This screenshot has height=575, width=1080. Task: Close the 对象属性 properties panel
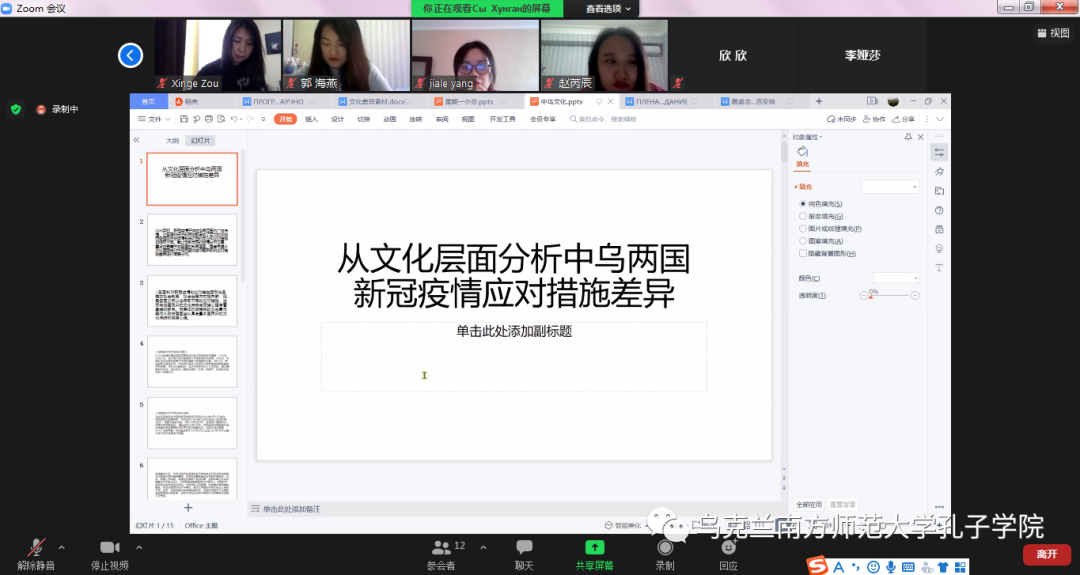[x=920, y=137]
